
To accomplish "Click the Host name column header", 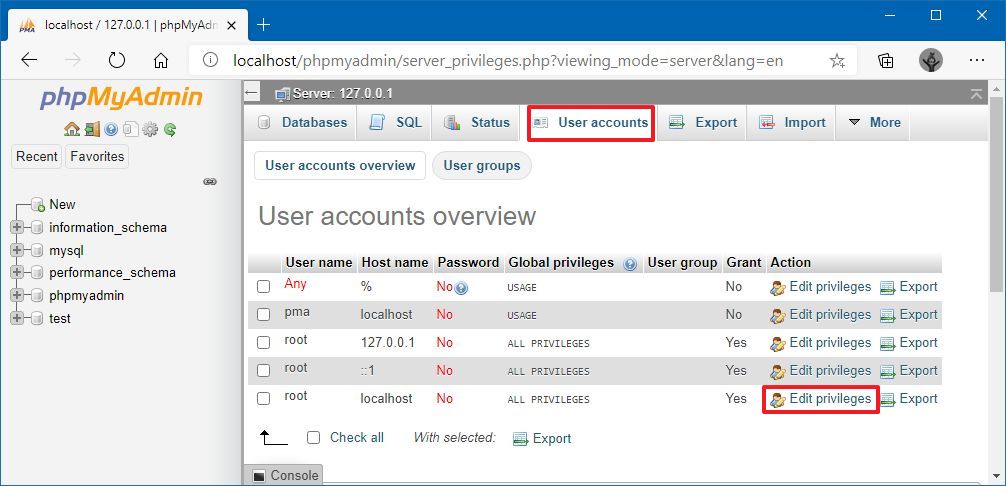I will [x=395, y=263].
